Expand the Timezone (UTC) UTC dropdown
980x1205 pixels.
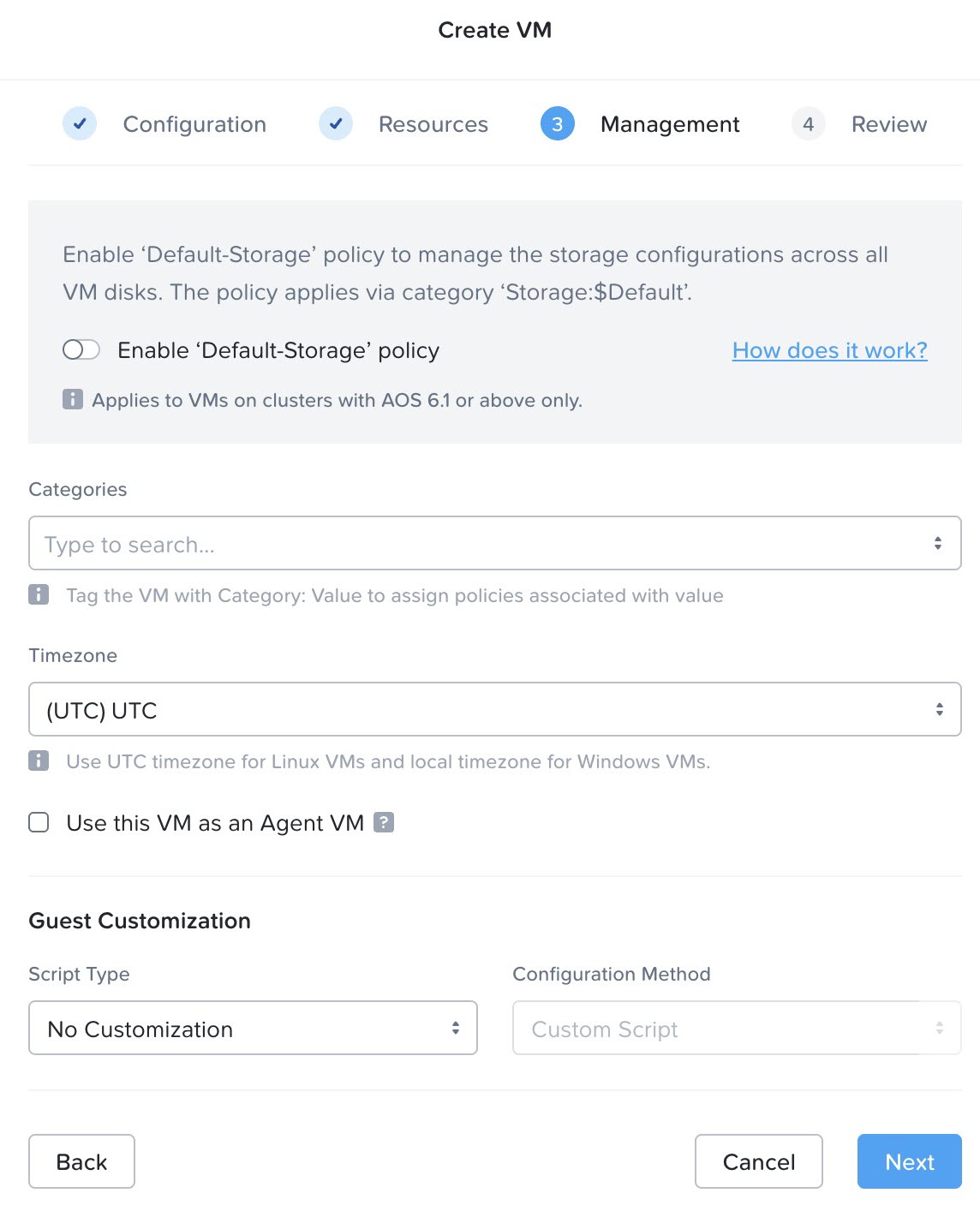[939, 709]
